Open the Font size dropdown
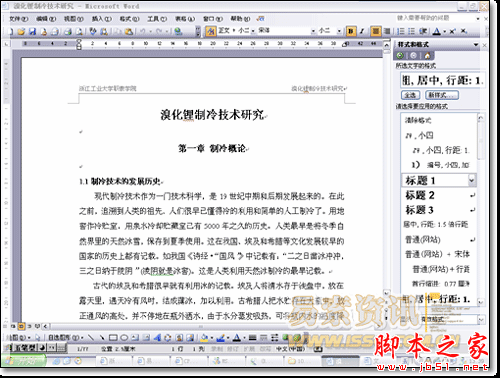The image size is (500, 378). tap(339, 31)
